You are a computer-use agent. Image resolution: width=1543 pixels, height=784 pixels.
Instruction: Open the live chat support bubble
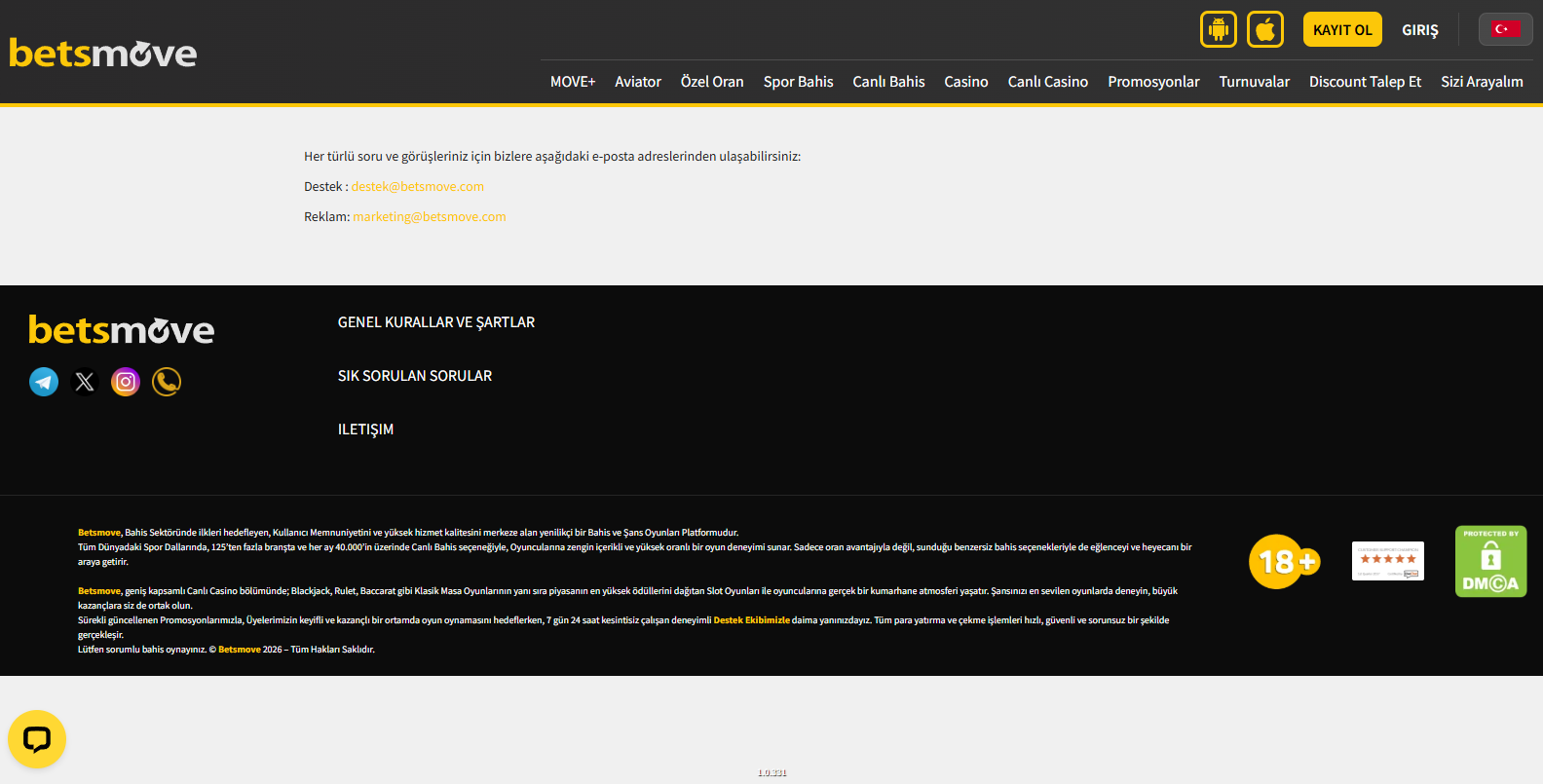coord(37,739)
